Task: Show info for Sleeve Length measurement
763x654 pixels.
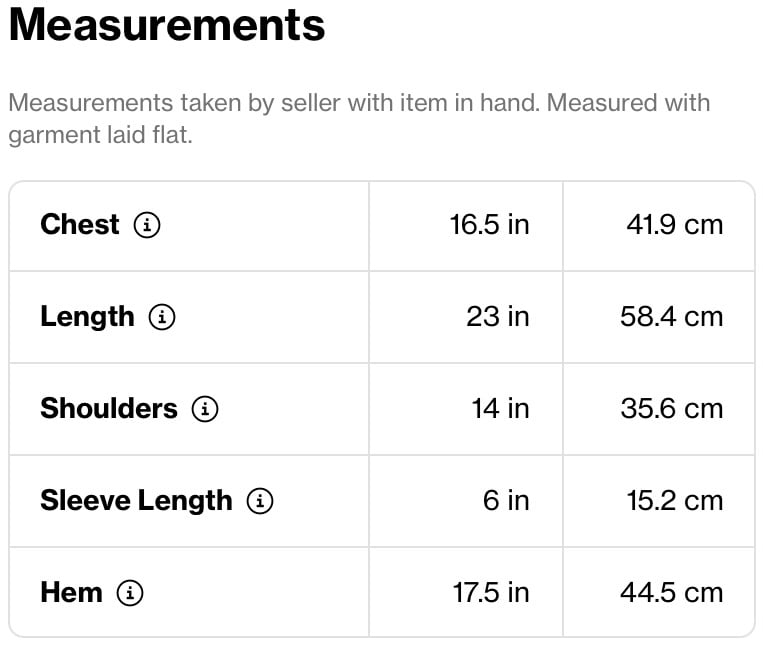Action: (260, 501)
